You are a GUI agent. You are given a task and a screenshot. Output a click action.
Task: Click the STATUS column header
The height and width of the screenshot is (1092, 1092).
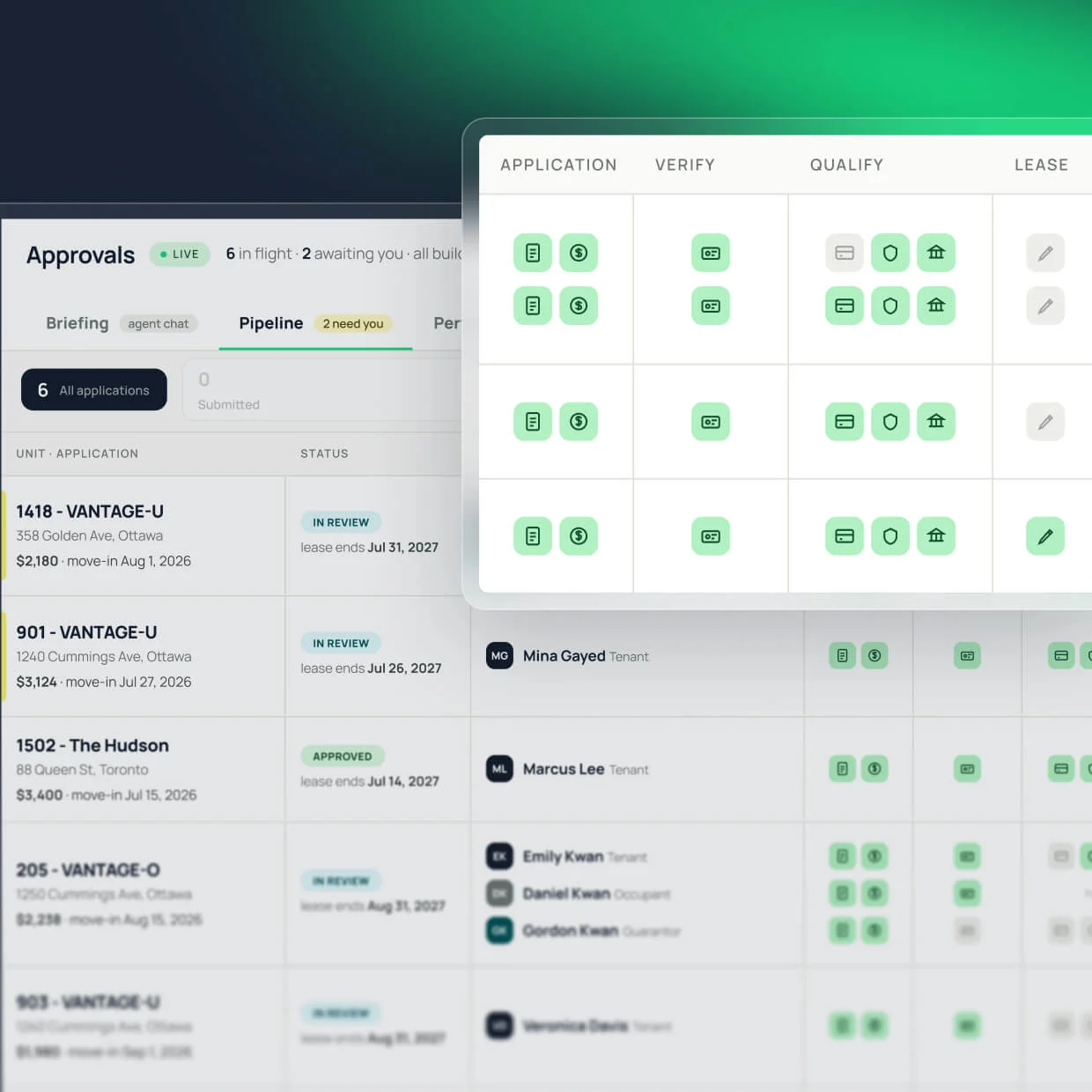324,454
